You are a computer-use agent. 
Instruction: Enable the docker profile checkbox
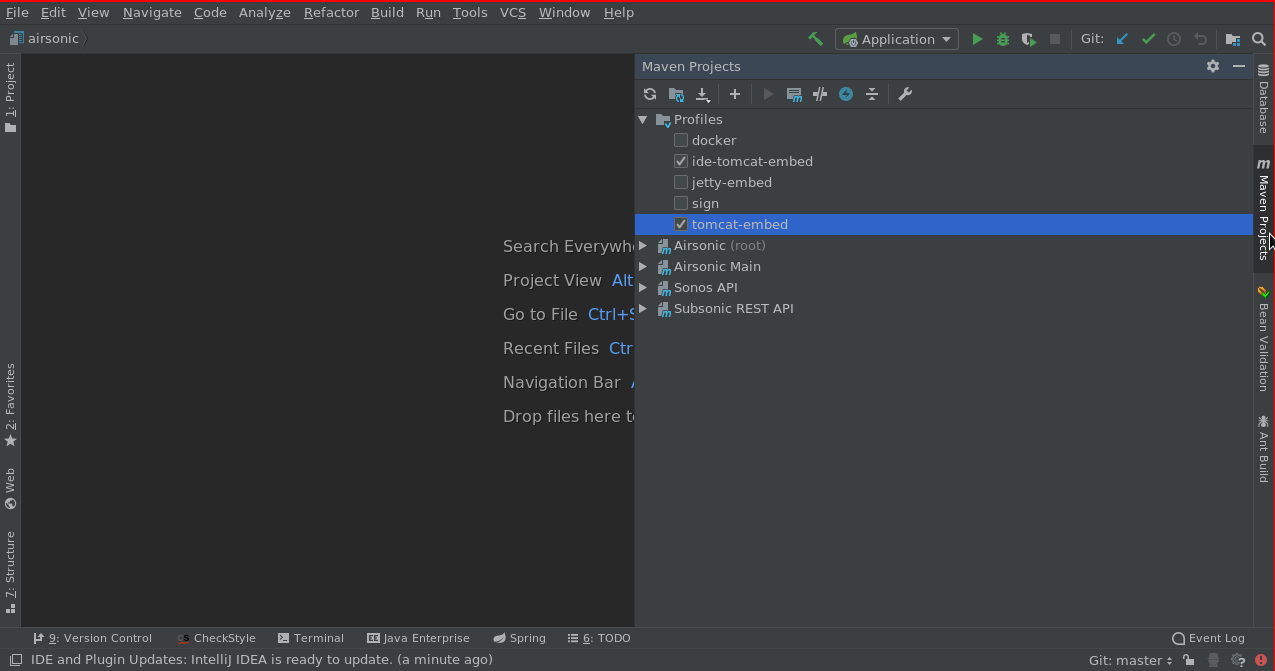tap(681, 140)
